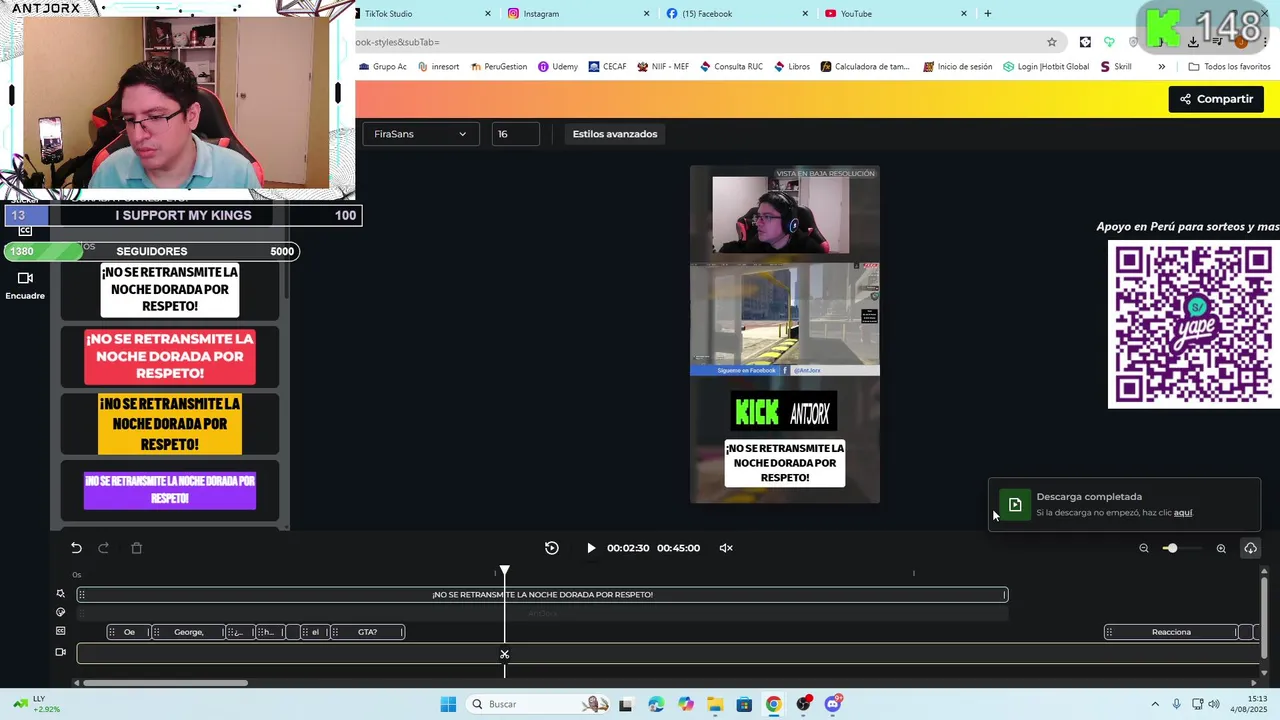Choose the purple background caption style

coord(170,490)
